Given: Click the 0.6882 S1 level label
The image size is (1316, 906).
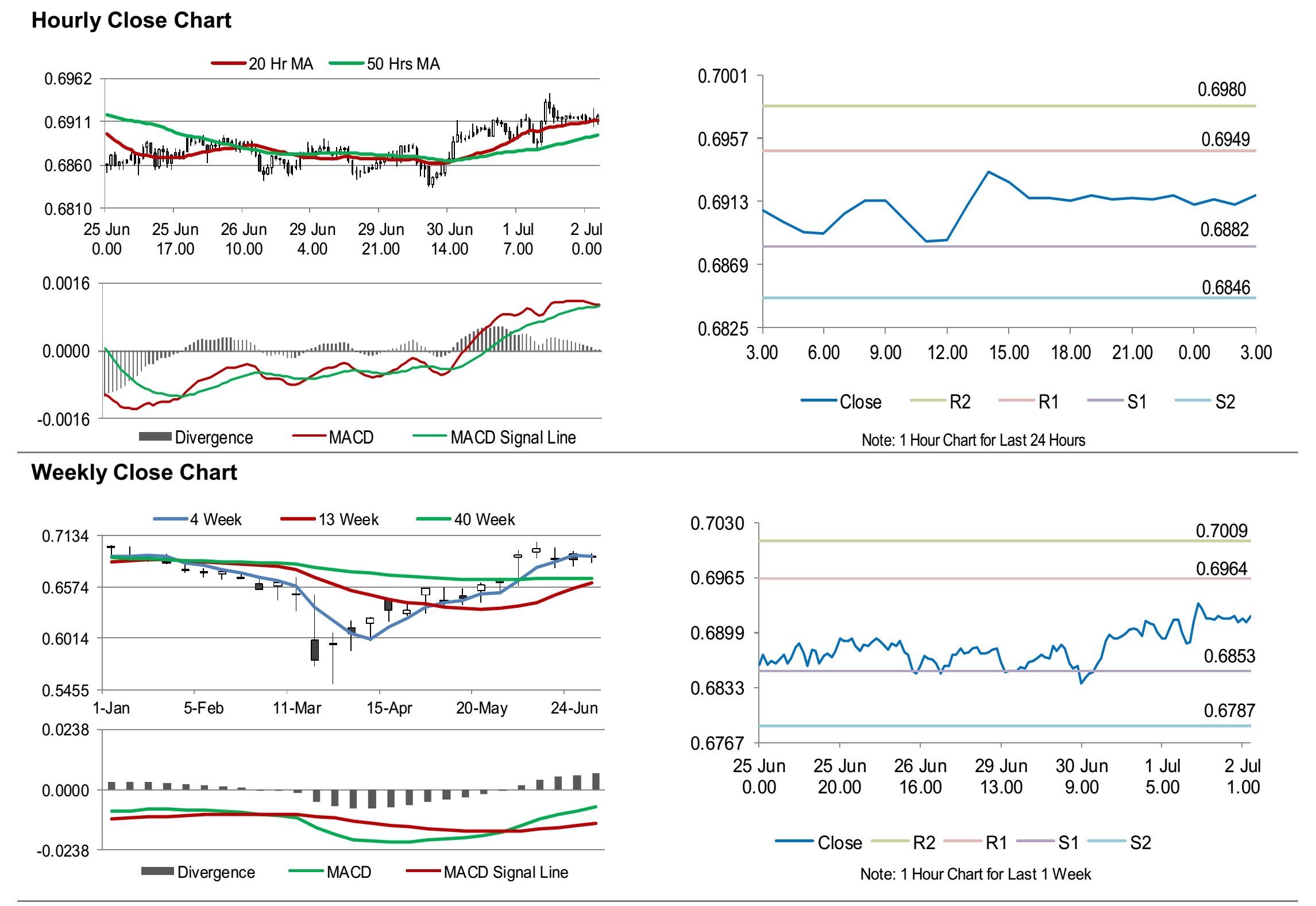Looking at the screenshot, I should pos(1224,230).
